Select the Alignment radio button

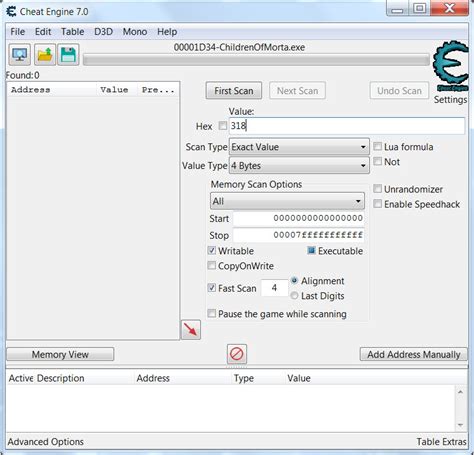pos(294,281)
